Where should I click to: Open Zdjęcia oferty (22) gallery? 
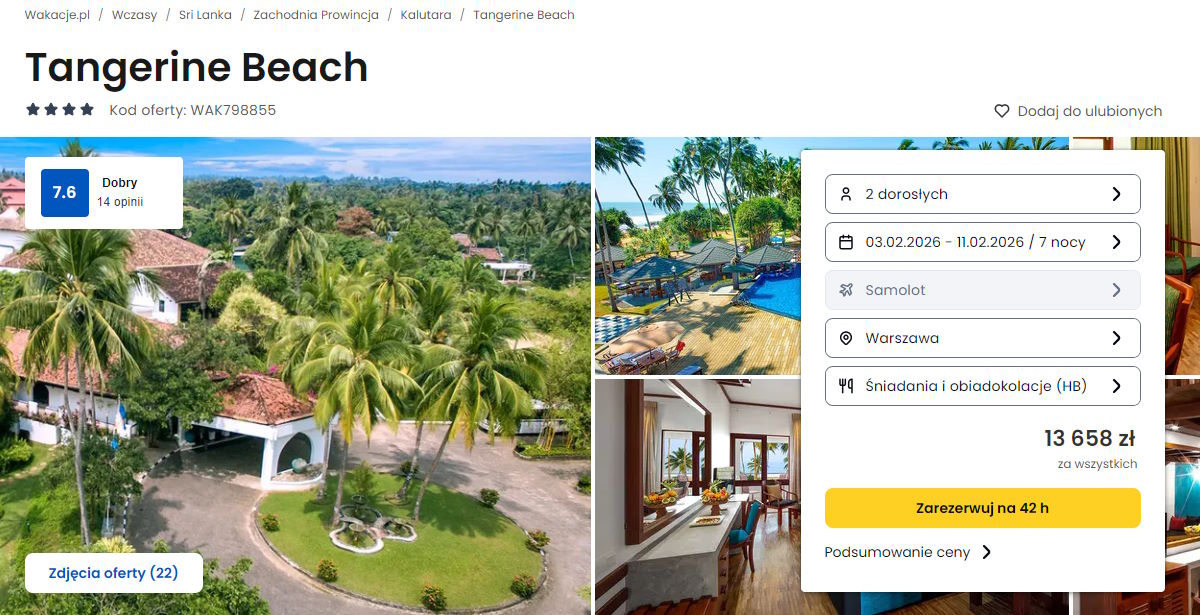click(x=114, y=573)
